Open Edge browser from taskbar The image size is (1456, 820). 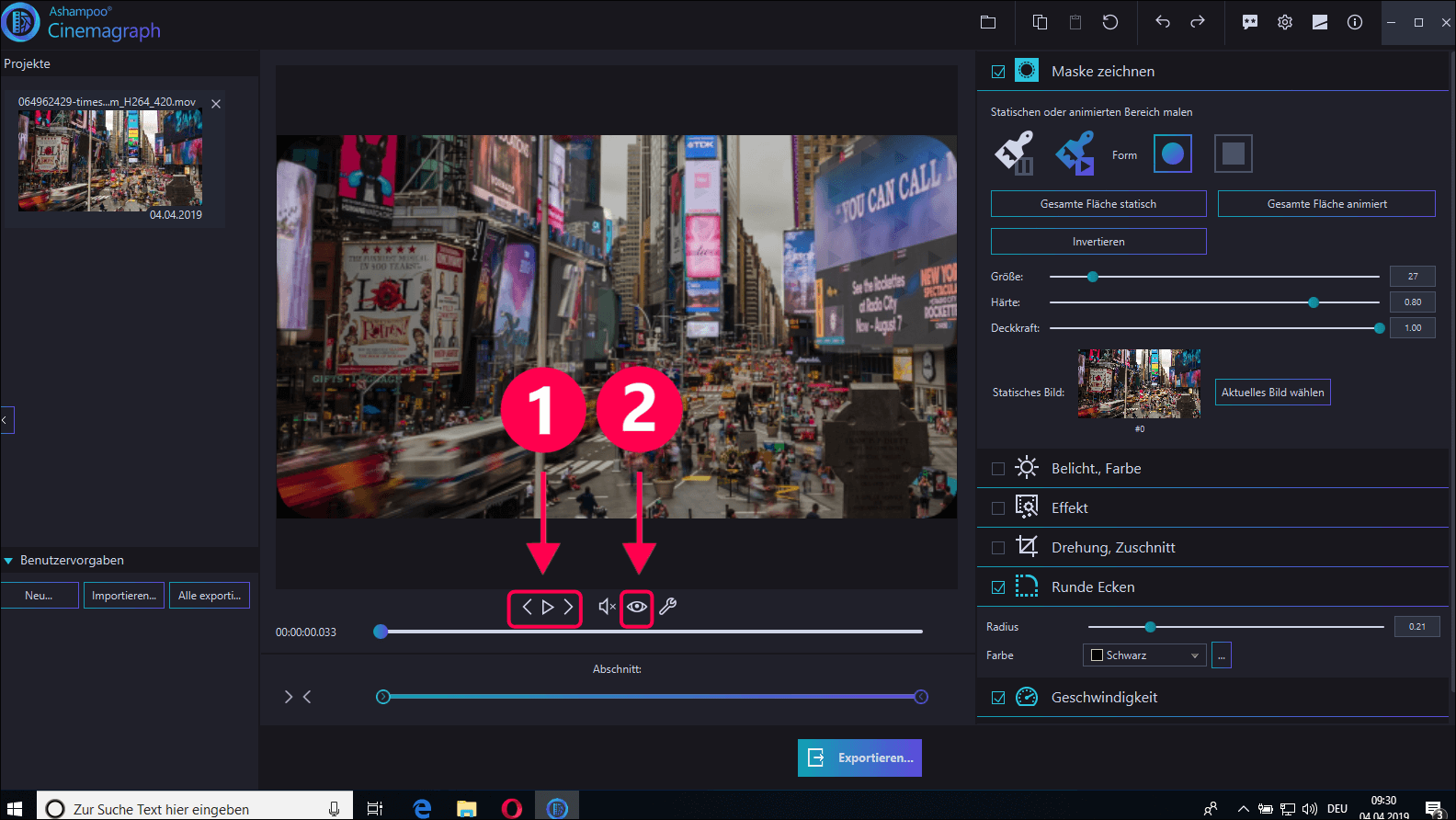[x=422, y=808]
